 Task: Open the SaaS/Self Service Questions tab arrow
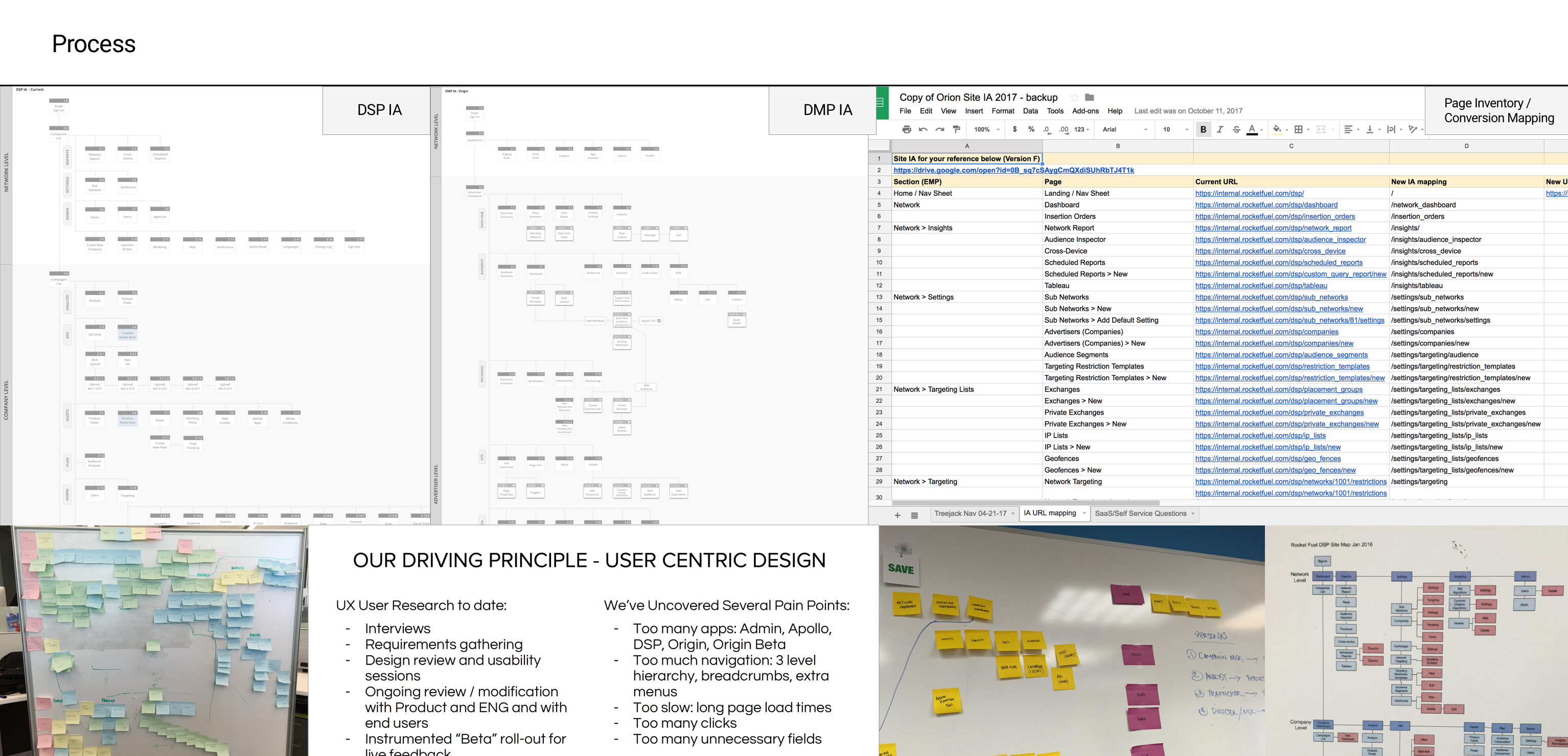pyautogui.click(x=1193, y=514)
